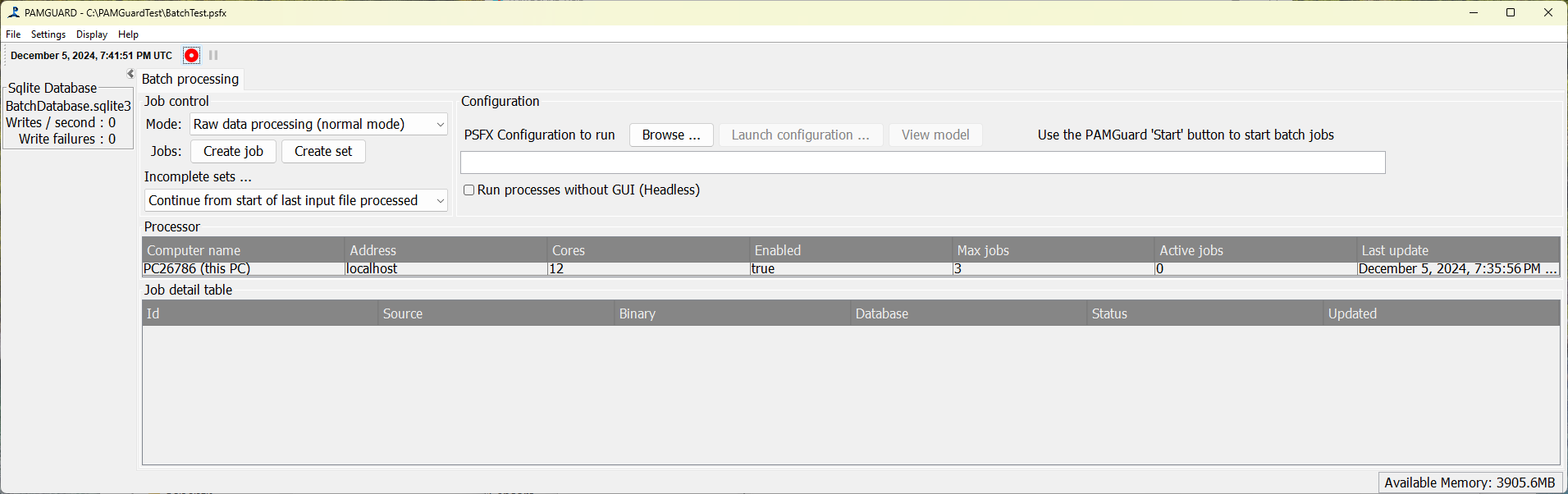
Task: Click the Active jobs value 0 cell
Action: [1256, 268]
